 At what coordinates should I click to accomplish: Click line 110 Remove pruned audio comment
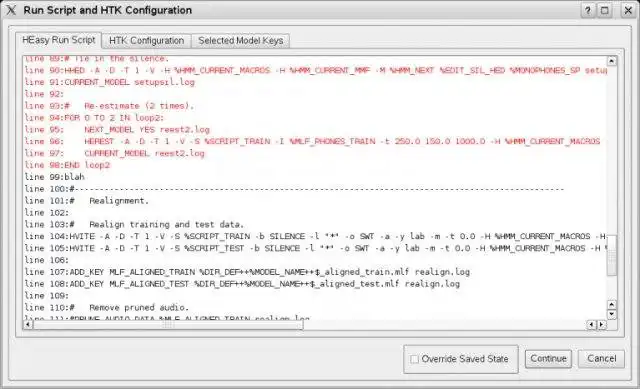(x=107, y=307)
